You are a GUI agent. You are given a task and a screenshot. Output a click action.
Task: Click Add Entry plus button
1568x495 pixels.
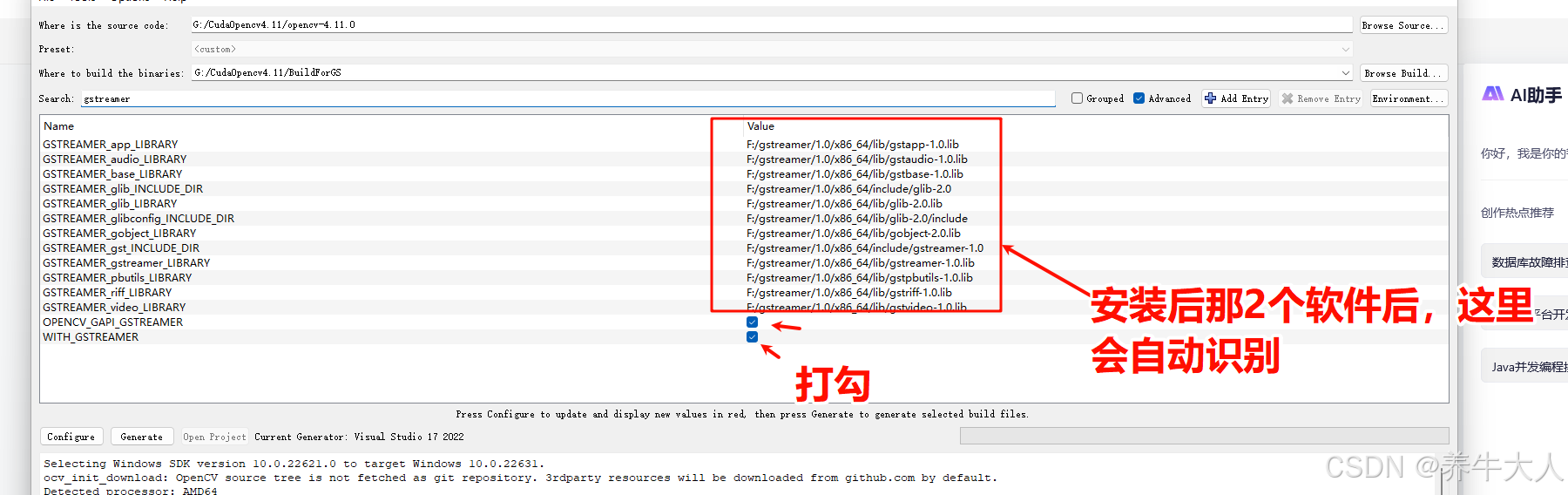click(1235, 98)
